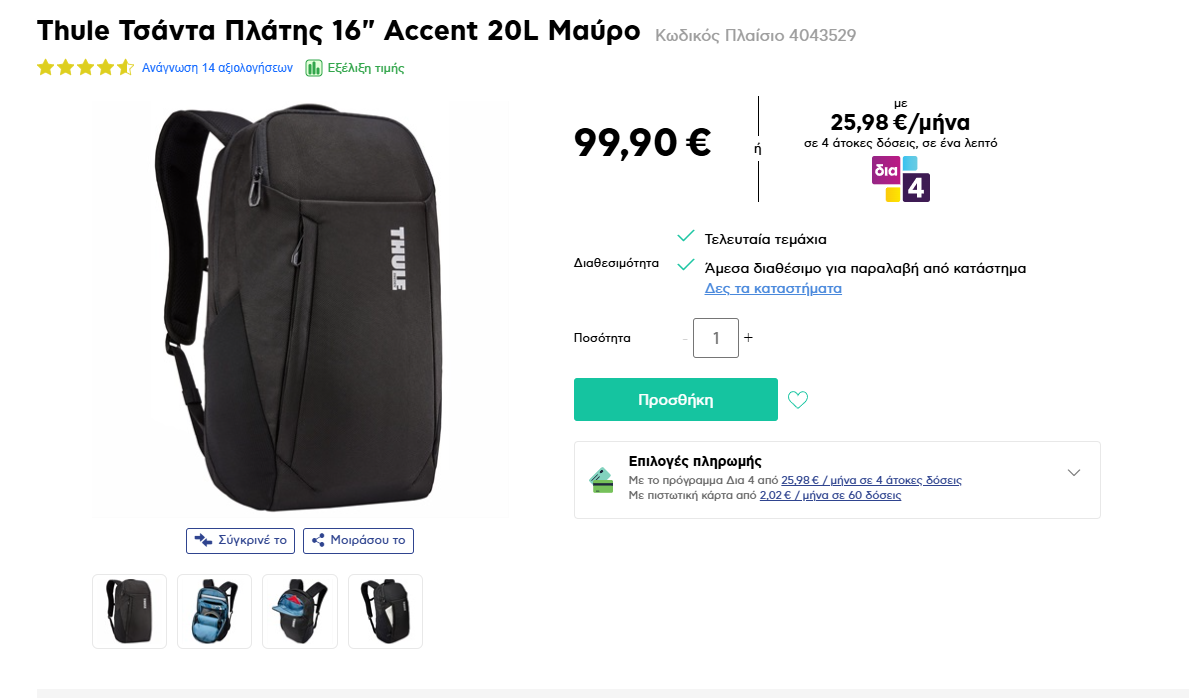
Task: Click the Δια 4 installments logo
Action: coord(901,179)
